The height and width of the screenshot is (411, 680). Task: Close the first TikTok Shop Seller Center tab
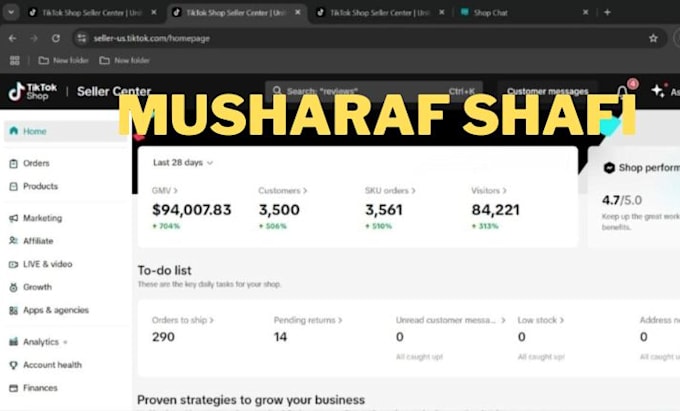click(x=154, y=13)
